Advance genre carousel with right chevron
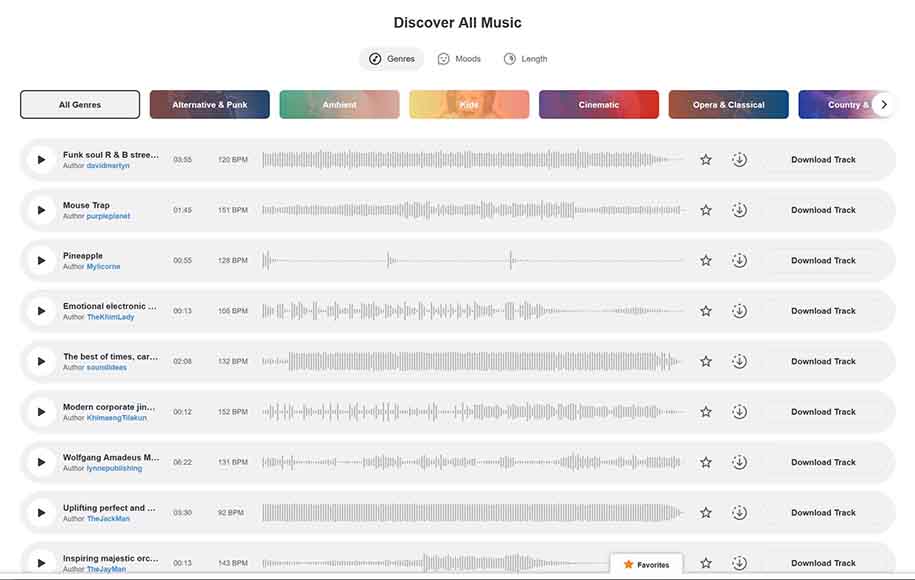The image size is (915, 580). pyautogui.click(x=884, y=104)
